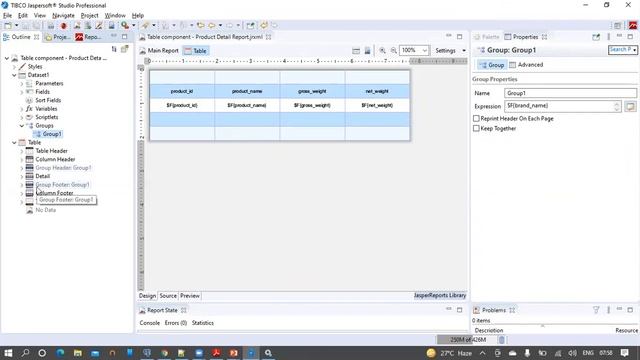Open the Repository Explorer tab
The width and height of the screenshot is (640, 360).
[x=88, y=37]
